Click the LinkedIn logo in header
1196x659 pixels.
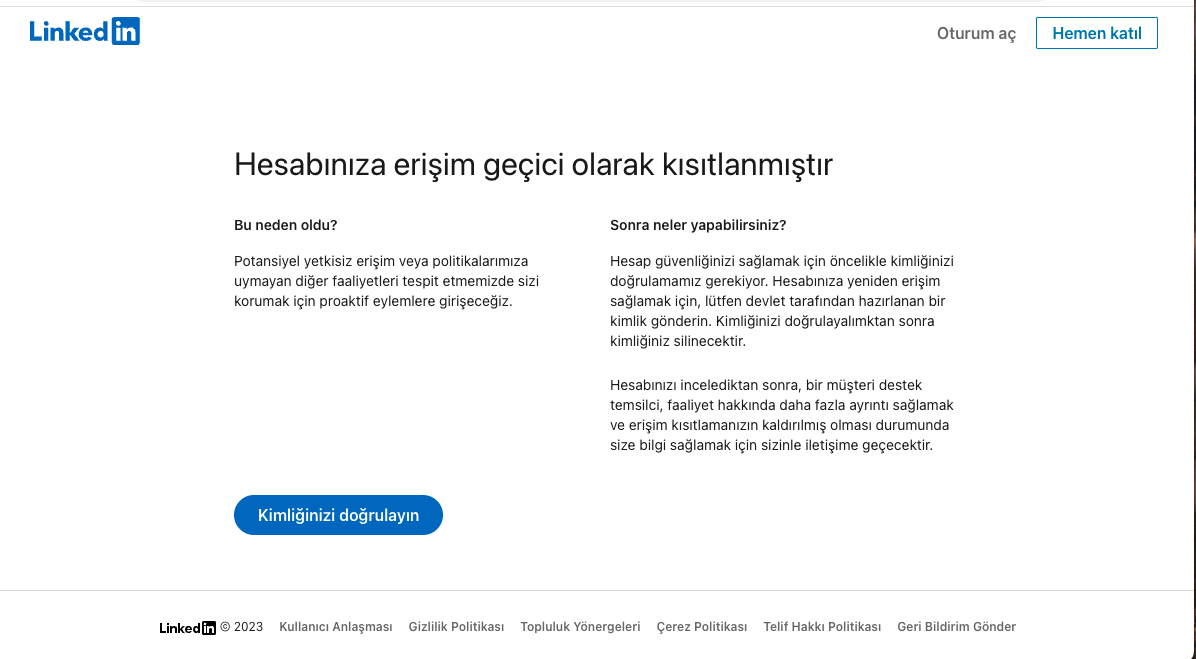[x=85, y=31]
